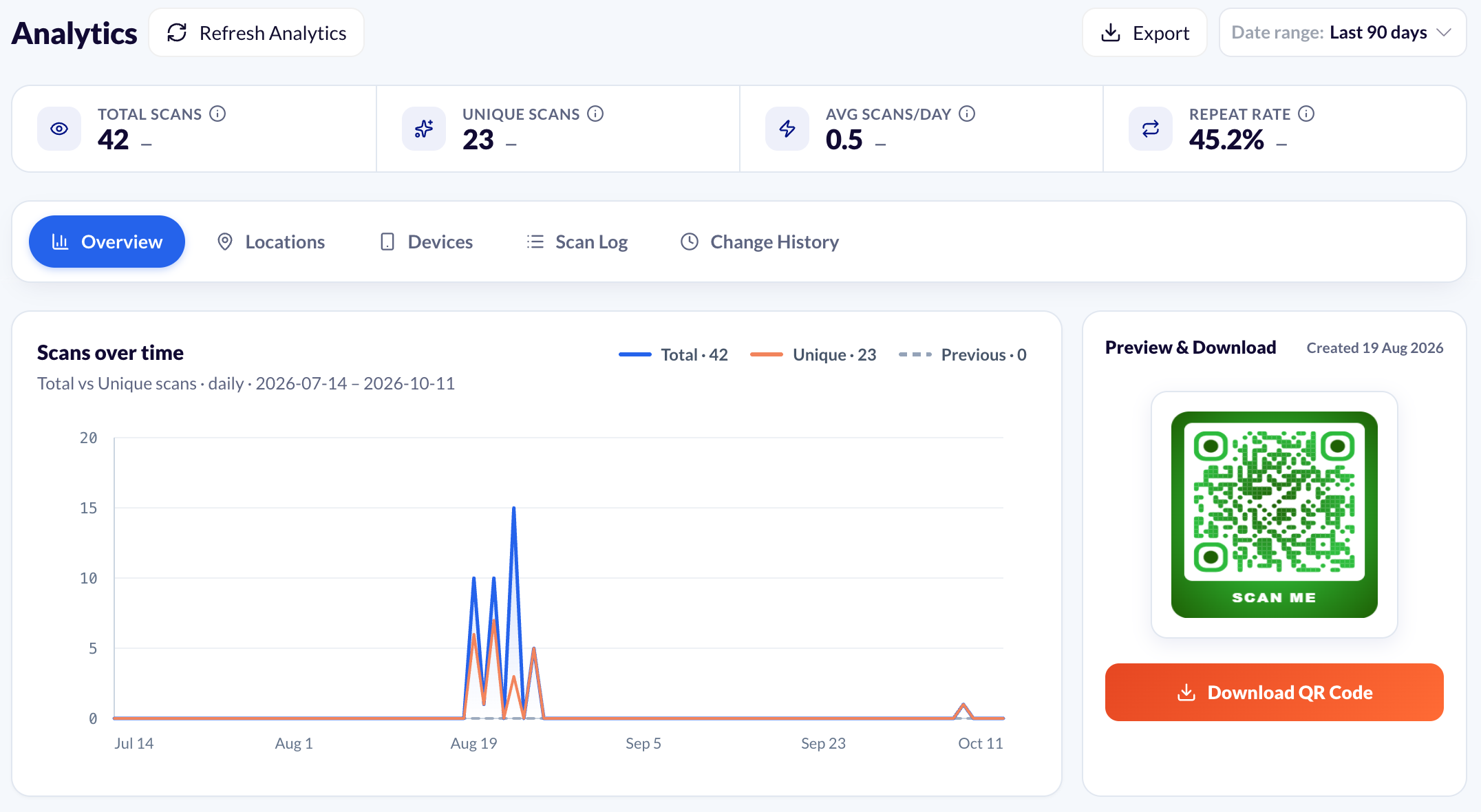The width and height of the screenshot is (1481, 812).
Task: Click the Export button
Action: pos(1144,33)
